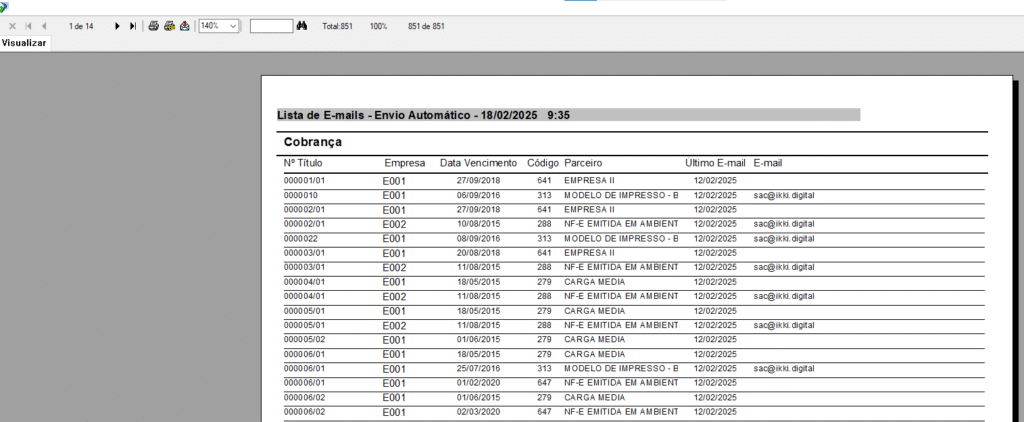Click 'sac@ikki.digital' in the 25/07/2016 row
Viewport: 1024px width, 422px height.
click(784, 368)
